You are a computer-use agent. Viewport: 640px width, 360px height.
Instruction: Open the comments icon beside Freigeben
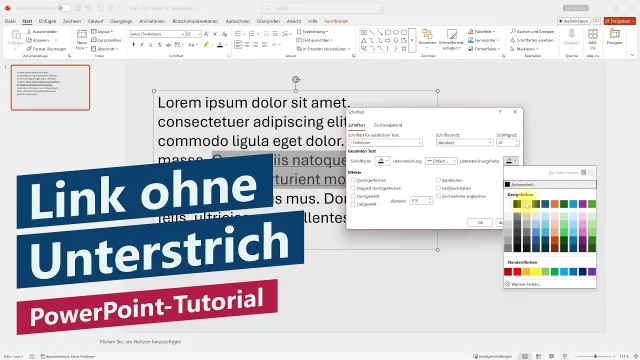597,21
